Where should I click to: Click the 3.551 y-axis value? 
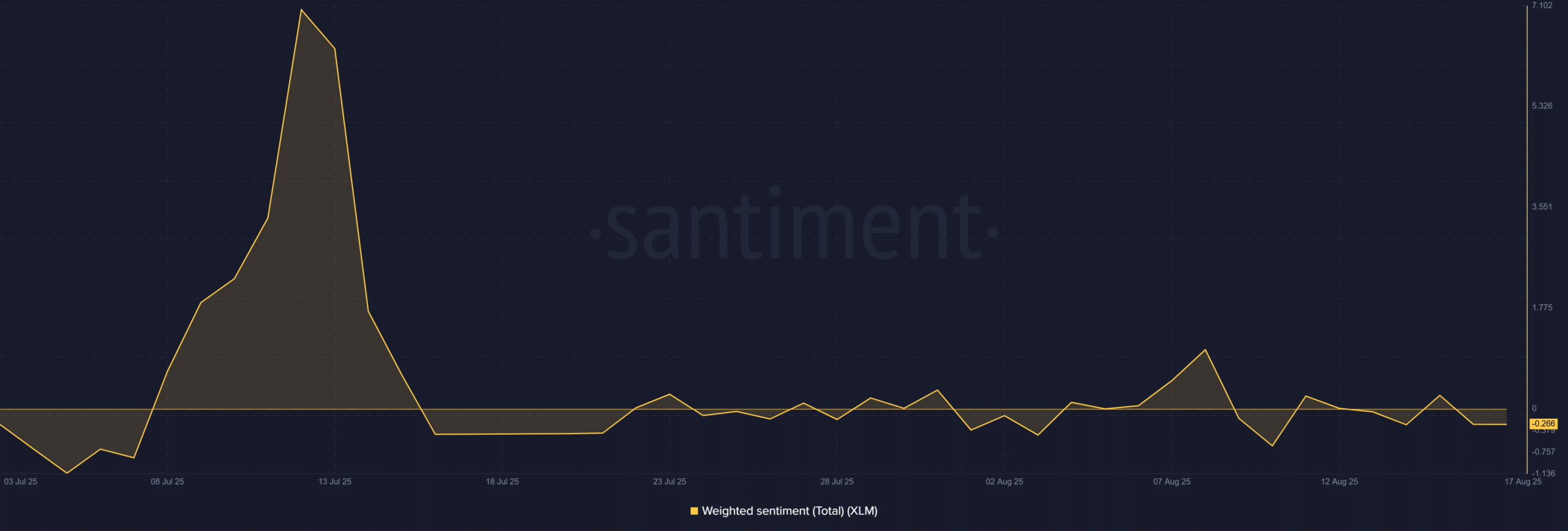point(1542,207)
